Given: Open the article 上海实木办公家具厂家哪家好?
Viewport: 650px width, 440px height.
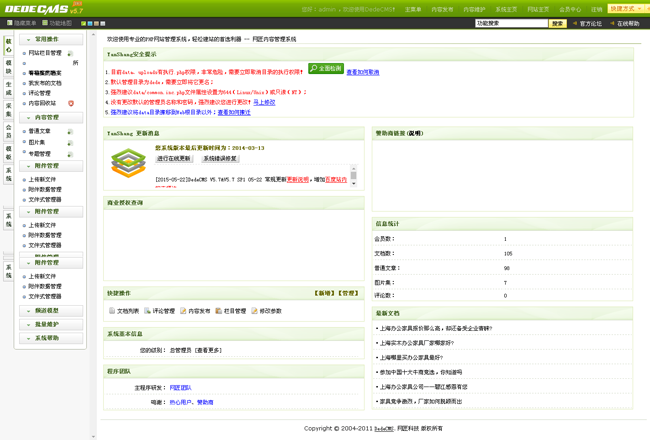Looking at the screenshot, I should tap(417, 343).
